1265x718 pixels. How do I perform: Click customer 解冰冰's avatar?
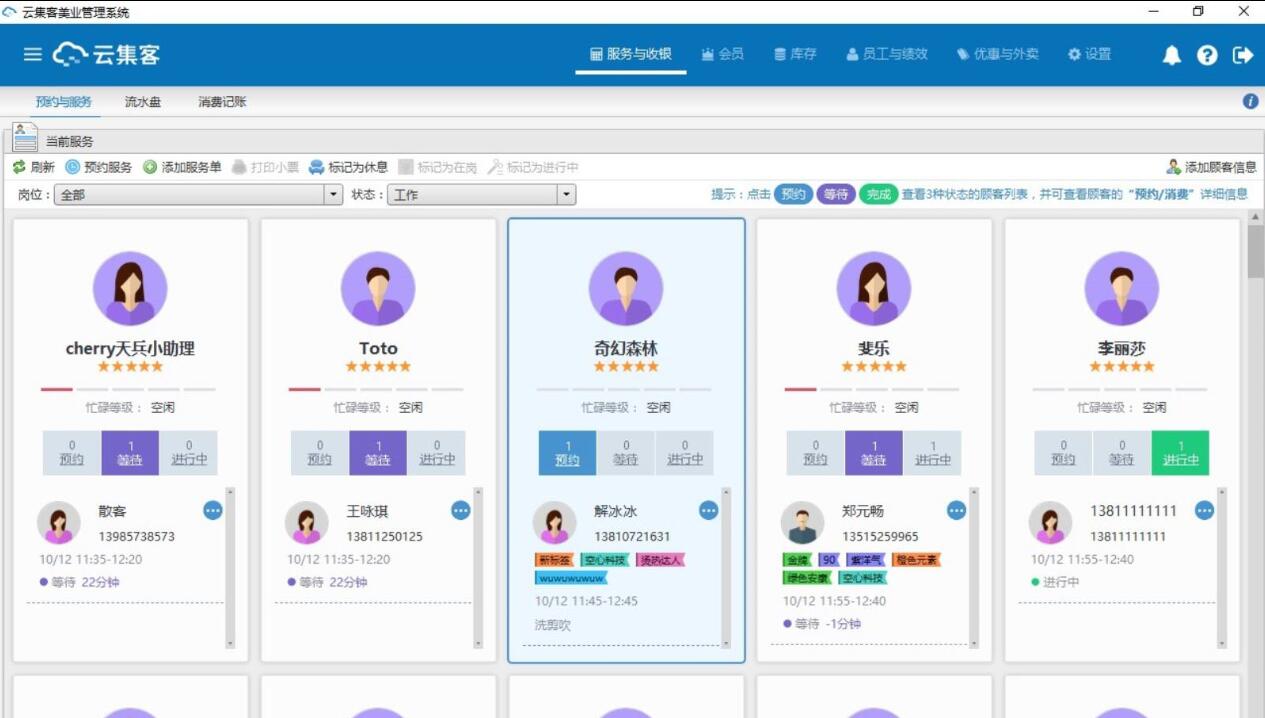click(554, 523)
